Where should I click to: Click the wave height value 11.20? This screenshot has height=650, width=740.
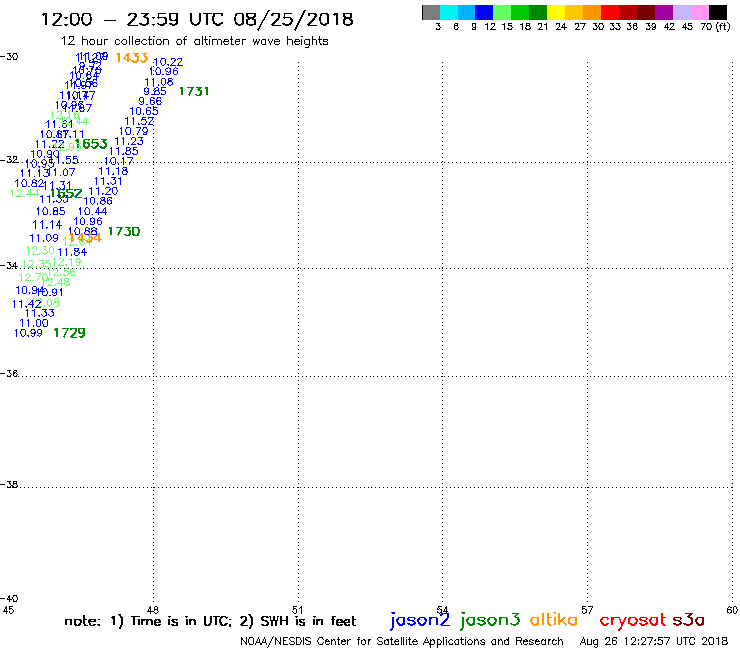103,191
